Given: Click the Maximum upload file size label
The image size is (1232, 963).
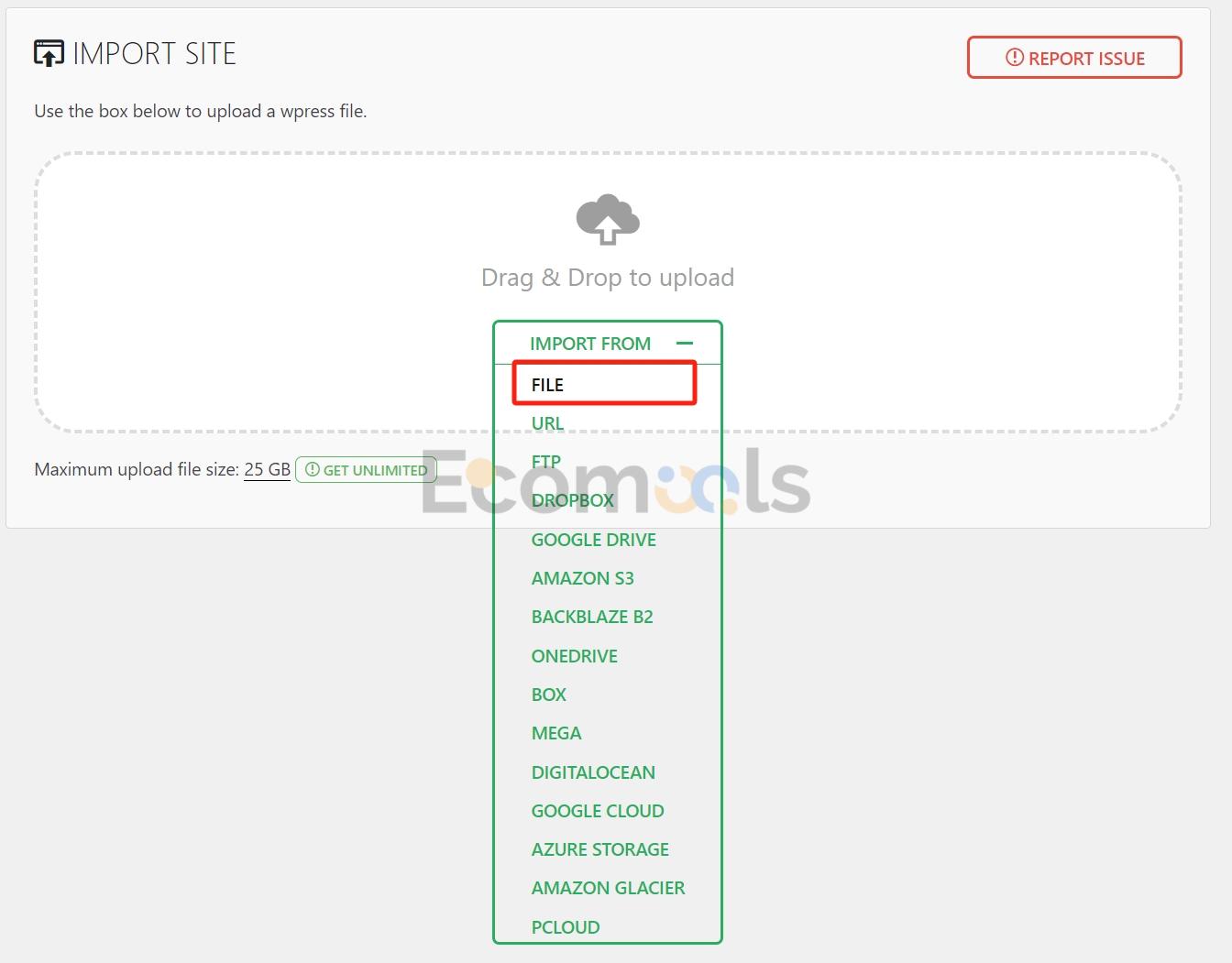Looking at the screenshot, I should [x=137, y=469].
